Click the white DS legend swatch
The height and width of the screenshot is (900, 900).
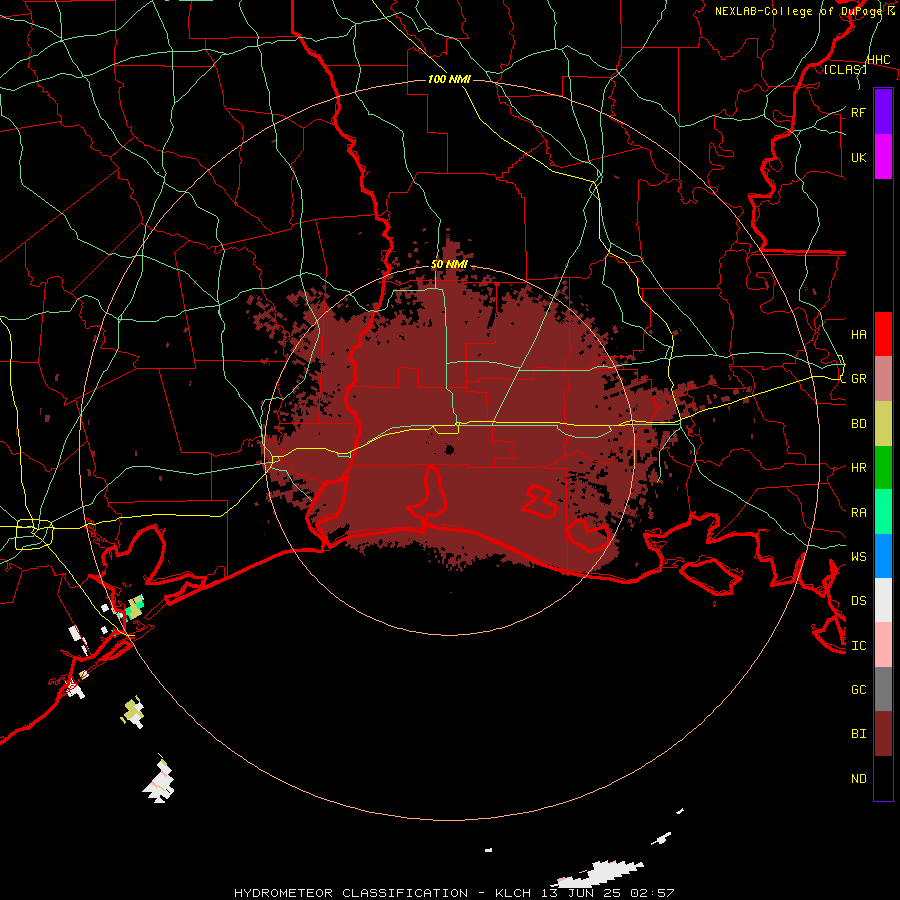[x=883, y=600]
